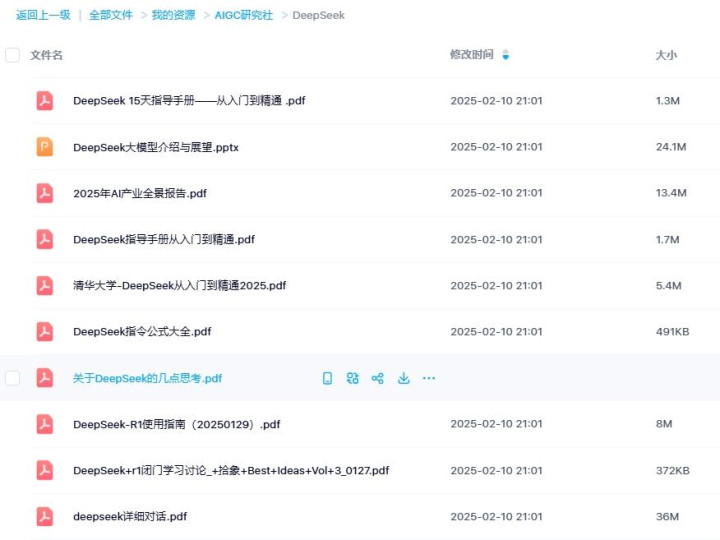This screenshot has height=540, width=720.
Task: Sort files by 大小 column header
Action: 666,55
